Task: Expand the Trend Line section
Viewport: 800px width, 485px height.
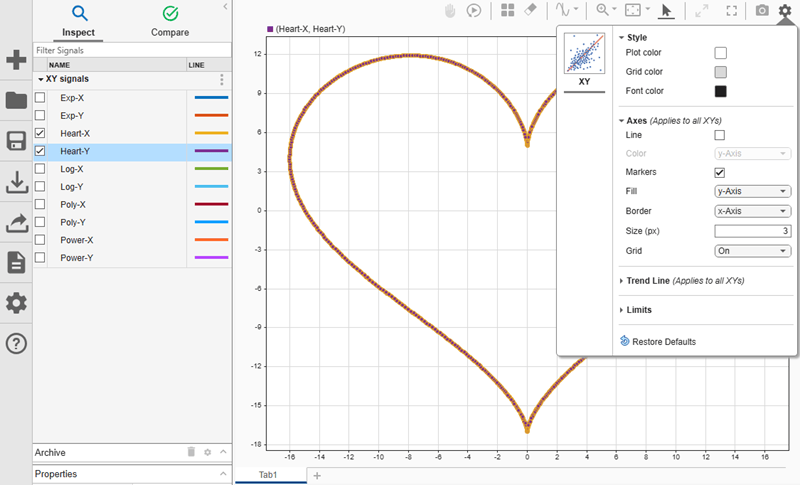Action: (x=621, y=281)
